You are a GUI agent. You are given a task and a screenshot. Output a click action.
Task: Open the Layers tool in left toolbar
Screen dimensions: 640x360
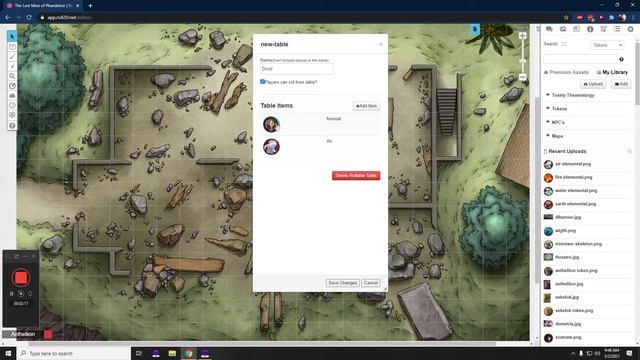12,47
